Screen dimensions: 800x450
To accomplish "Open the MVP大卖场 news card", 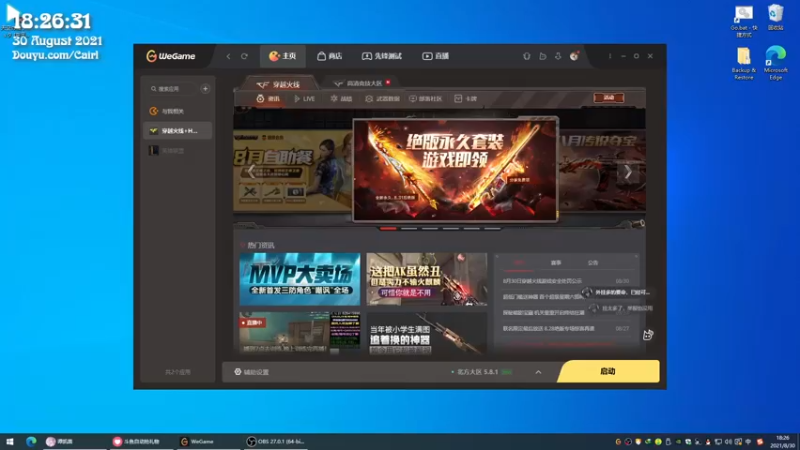I will [x=300, y=279].
